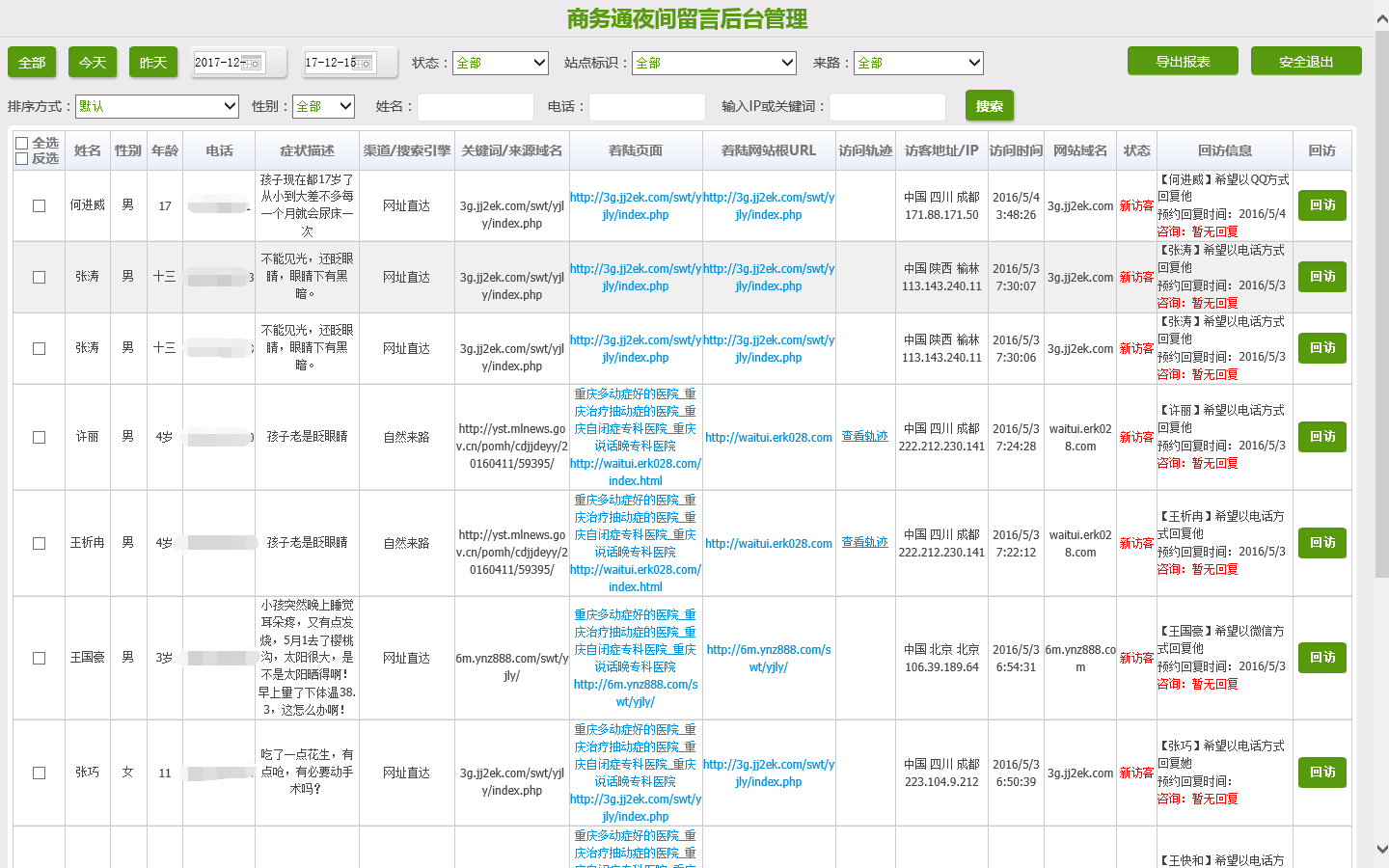The width and height of the screenshot is (1389, 868).
Task: Click the scrollbar up arrow
Action: pyautogui.click(x=1381, y=18)
